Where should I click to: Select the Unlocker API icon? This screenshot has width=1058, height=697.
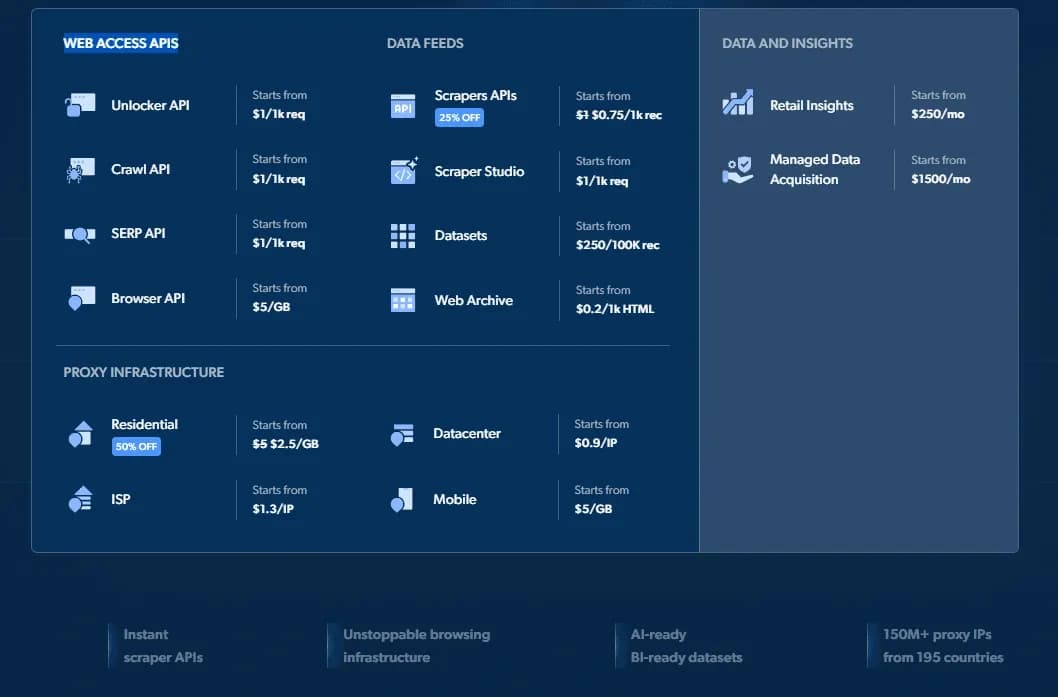[81, 104]
